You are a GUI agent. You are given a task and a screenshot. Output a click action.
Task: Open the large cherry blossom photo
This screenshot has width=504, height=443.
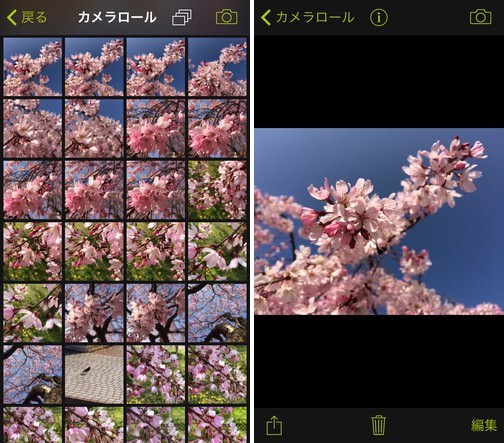(379, 221)
